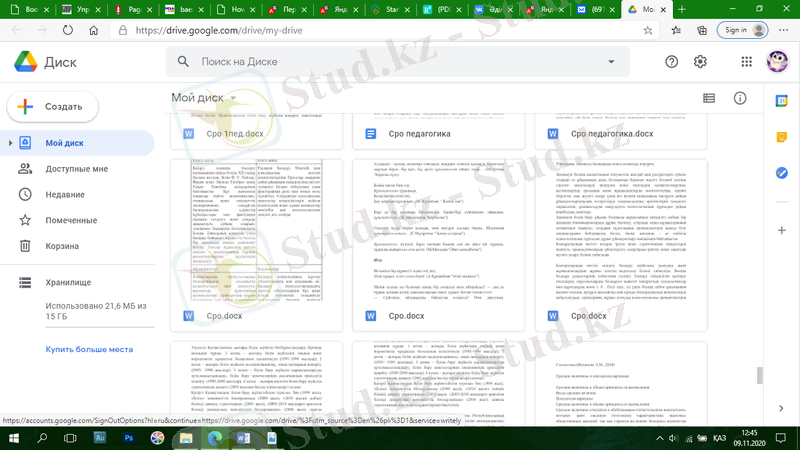The image size is (800, 450).
Task: Open Windows taskbar search
Action: pyautogui.click(x=42, y=438)
